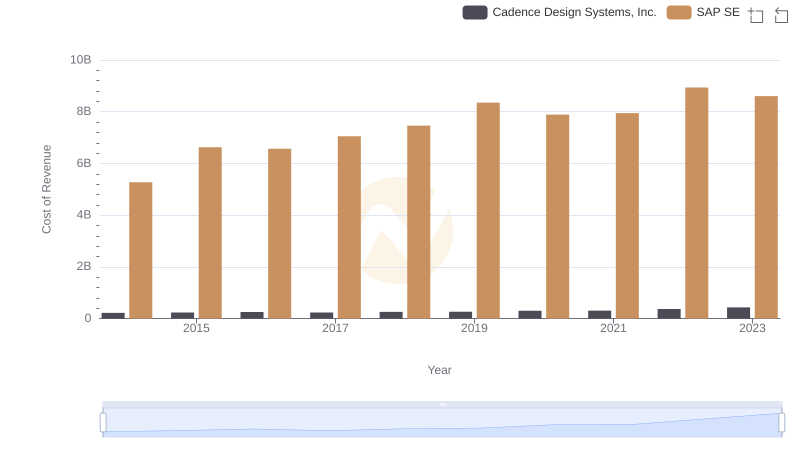Click the Cadence bar for 2015
This screenshot has width=800, height=461.
tap(183, 316)
